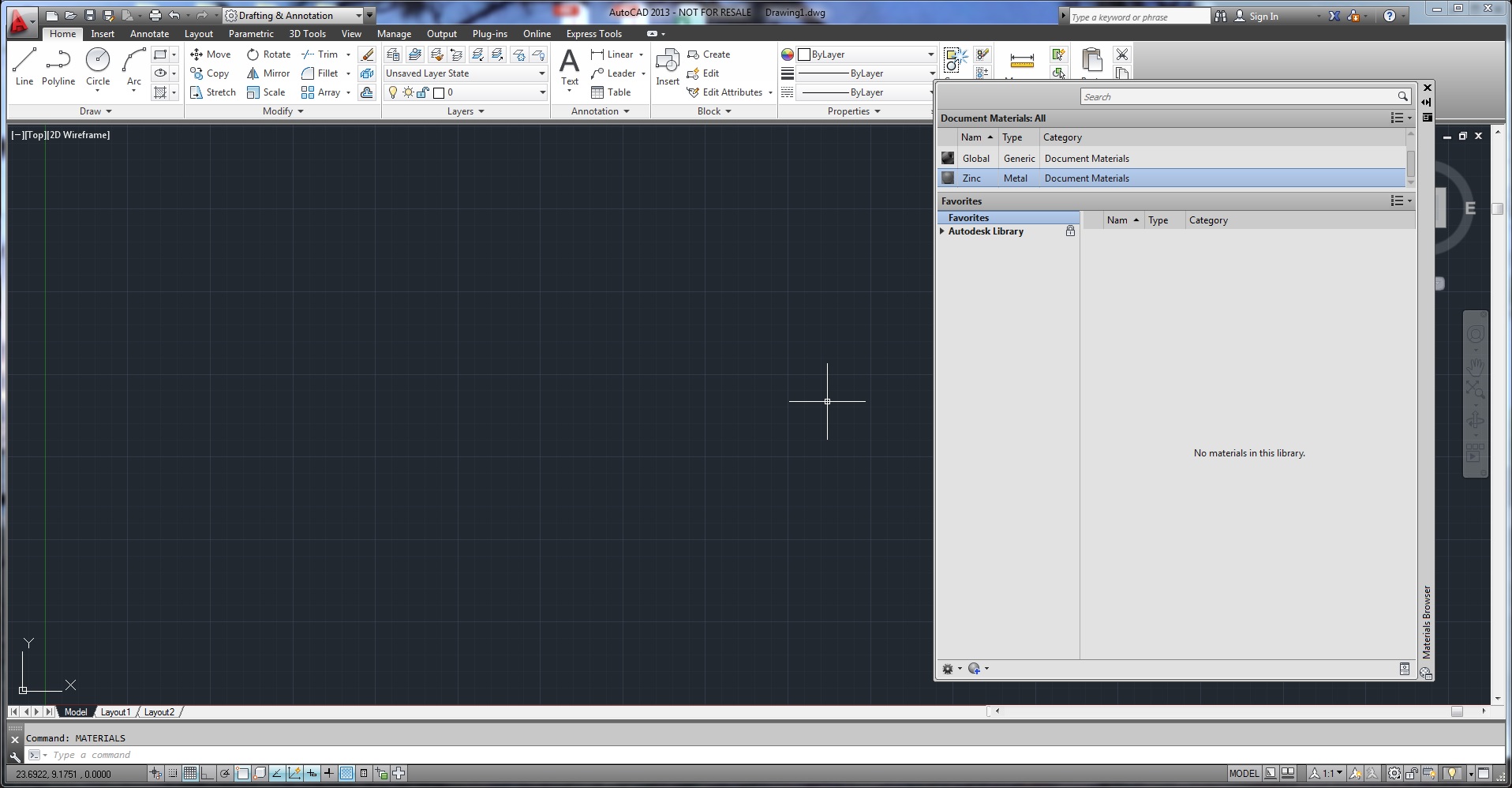Click the ByLayer color swatch in Properties
1512x788 pixels.
tap(806, 54)
